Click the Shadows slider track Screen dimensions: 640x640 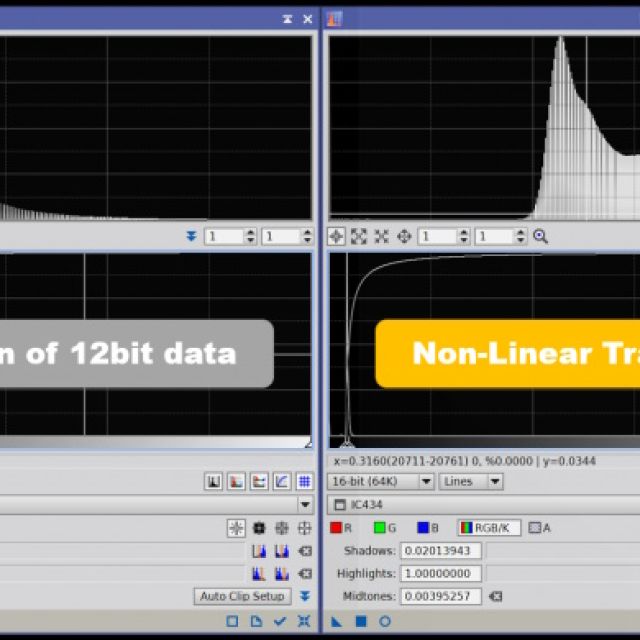563,551
